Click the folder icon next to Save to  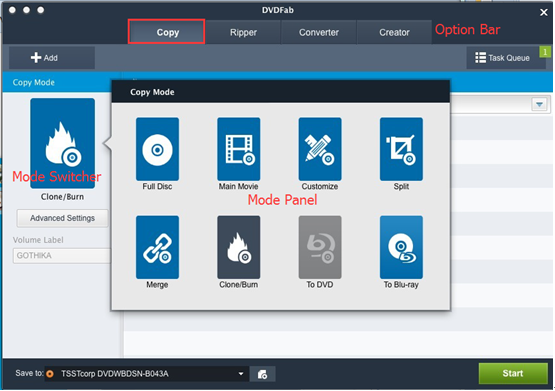point(262,374)
